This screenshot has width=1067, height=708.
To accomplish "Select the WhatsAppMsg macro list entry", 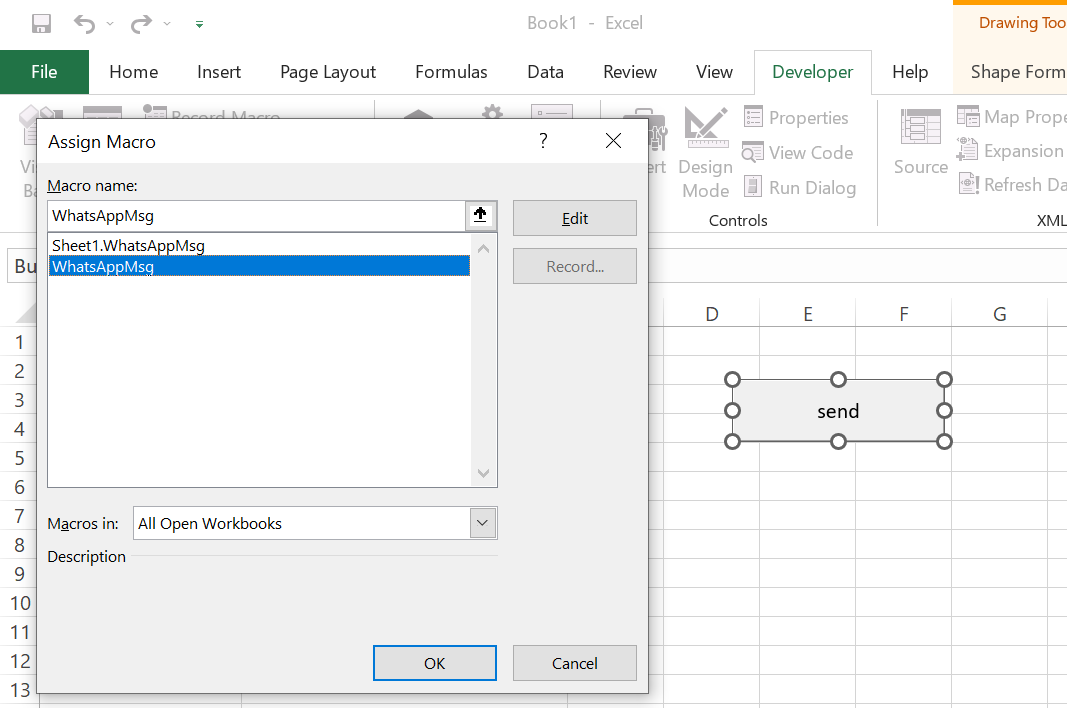I will 259,266.
